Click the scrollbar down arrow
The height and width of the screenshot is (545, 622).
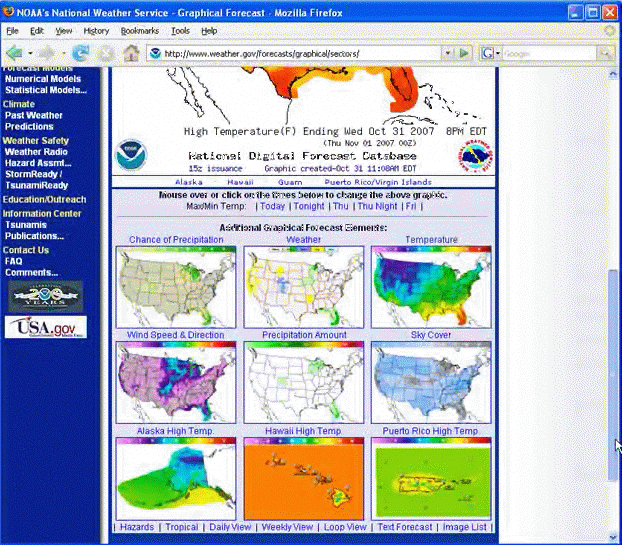click(613, 537)
